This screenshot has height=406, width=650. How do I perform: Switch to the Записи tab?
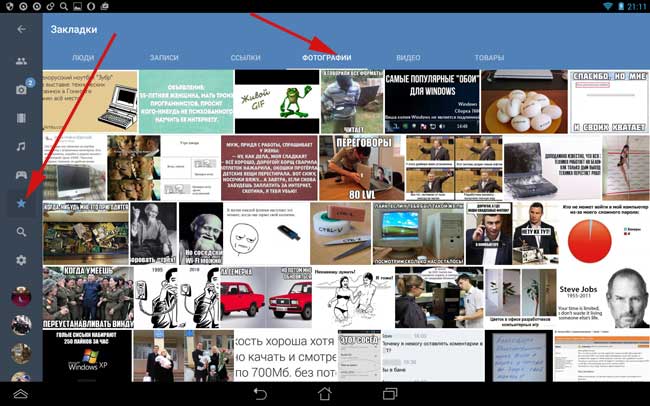164,59
